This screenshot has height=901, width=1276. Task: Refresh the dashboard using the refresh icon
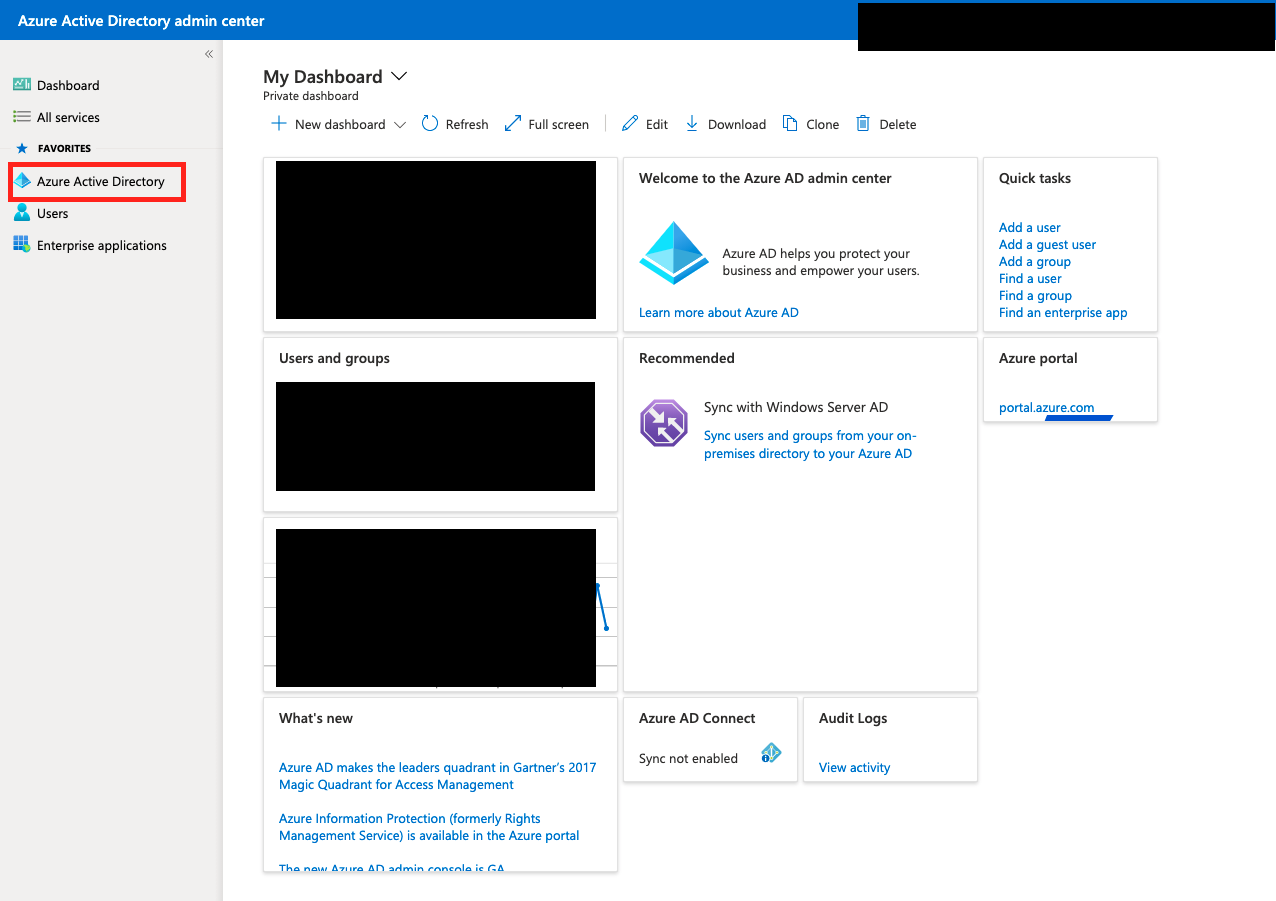[x=428, y=123]
